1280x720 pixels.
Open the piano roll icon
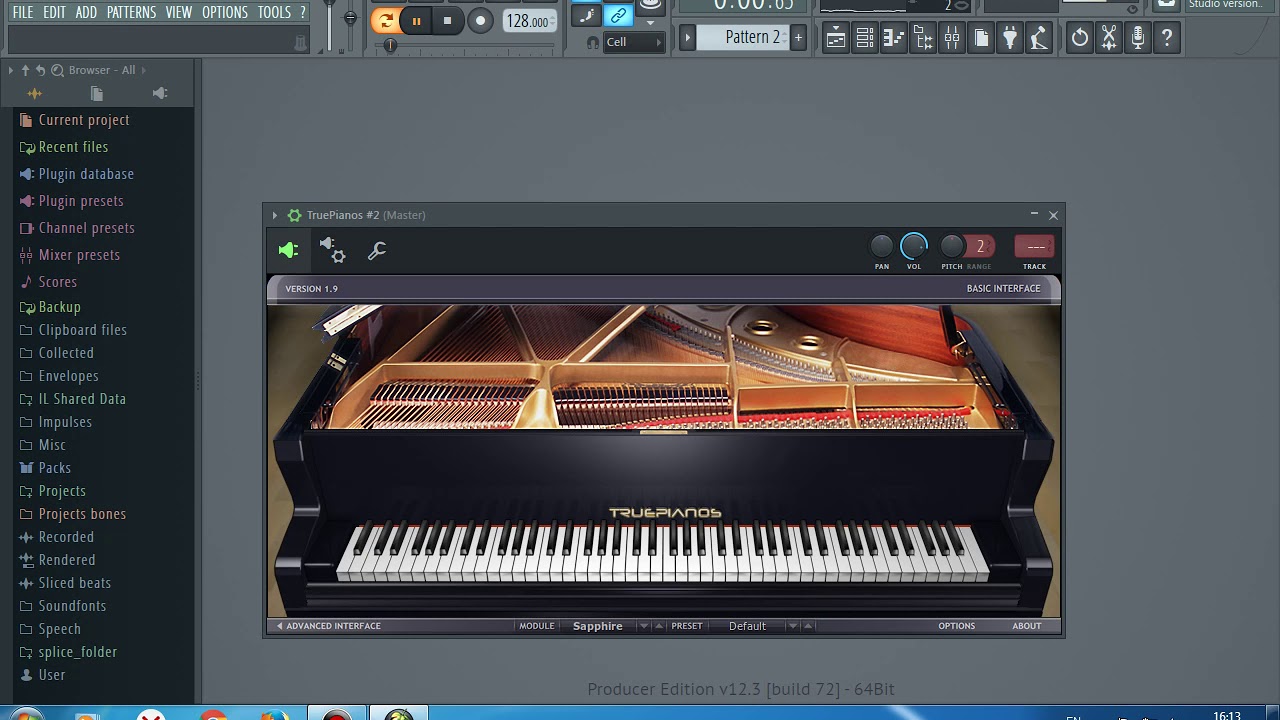(x=894, y=39)
